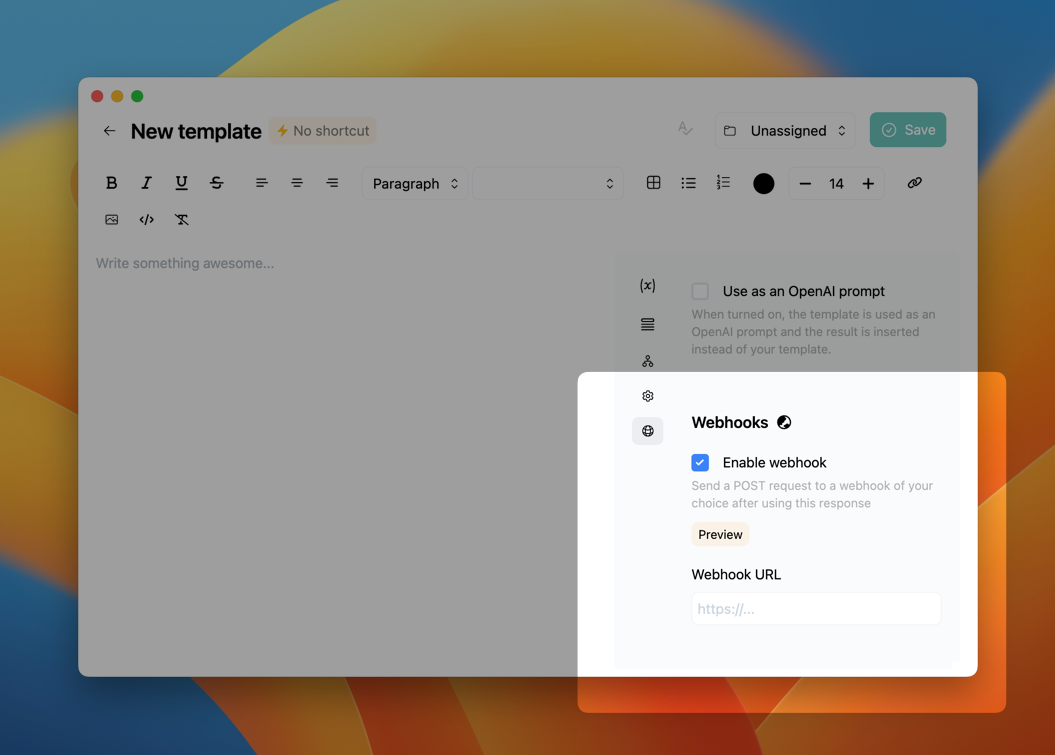Toggle bold formatting
The height and width of the screenshot is (755, 1055).
pyautogui.click(x=111, y=183)
